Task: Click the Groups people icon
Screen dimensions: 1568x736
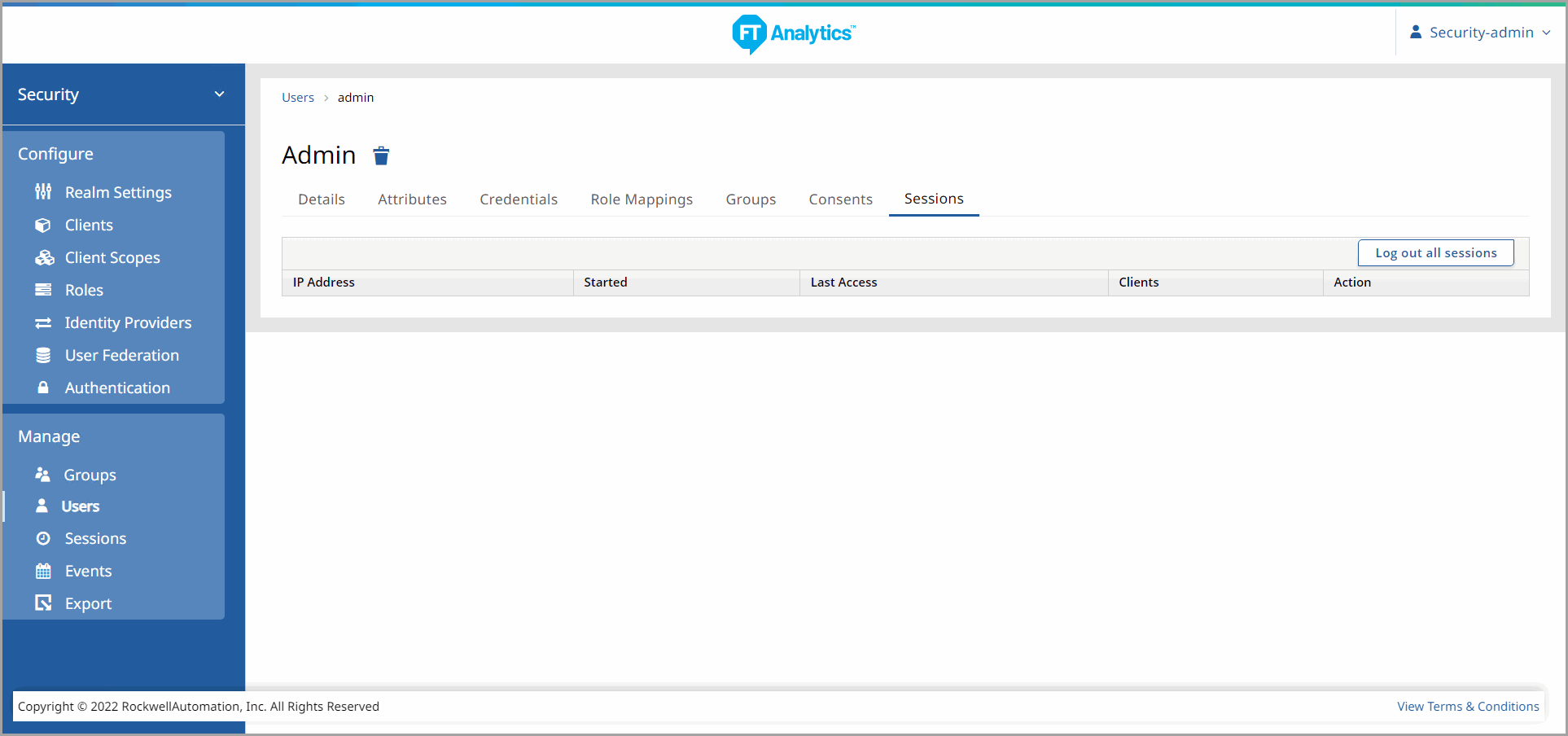Action: [43, 474]
